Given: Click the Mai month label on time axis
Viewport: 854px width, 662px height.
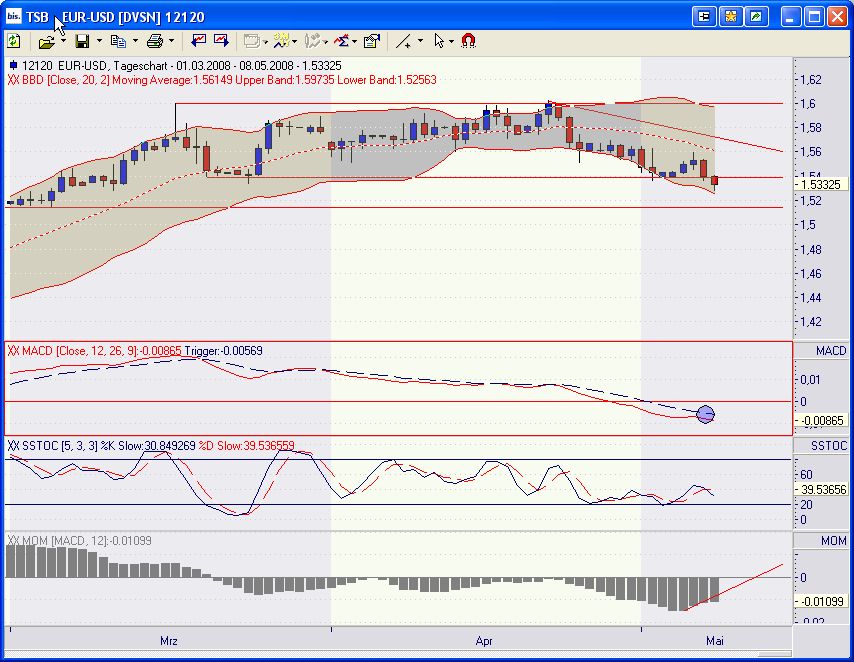Looking at the screenshot, I should [x=715, y=641].
